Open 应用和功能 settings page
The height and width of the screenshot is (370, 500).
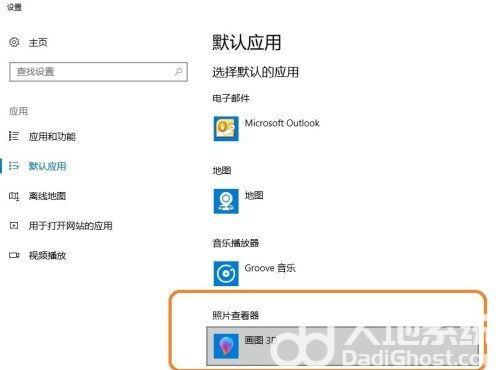click(x=52, y=136)
